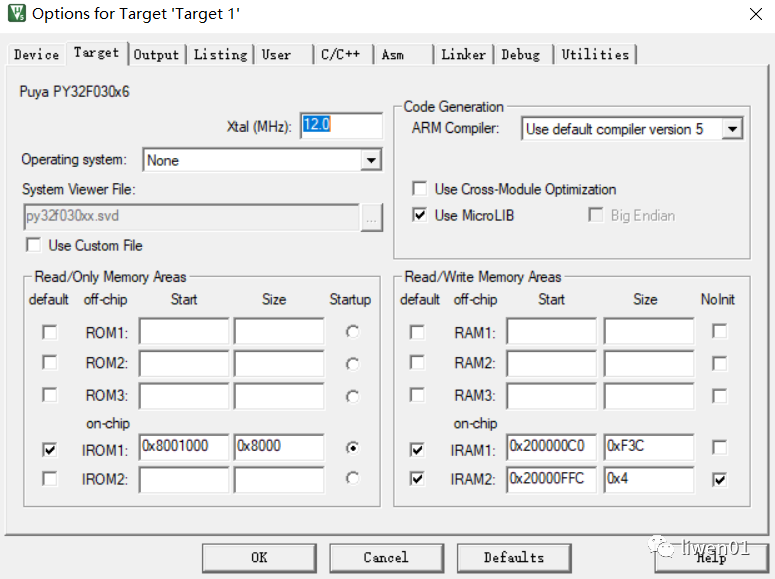Click the OK button

point(259,557)
